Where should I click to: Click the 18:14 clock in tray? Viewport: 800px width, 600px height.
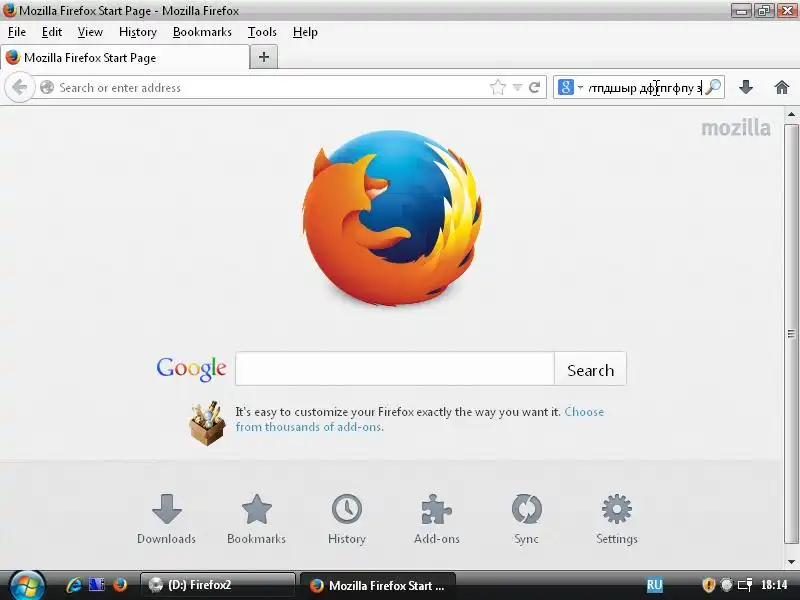[x=774, y=585]
